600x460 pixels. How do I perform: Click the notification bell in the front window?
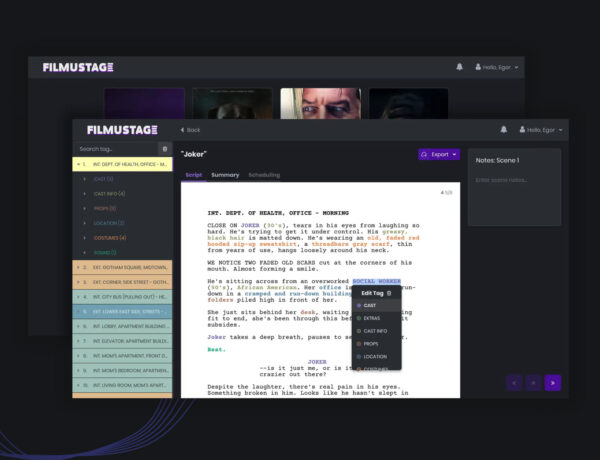pos(503,130)
